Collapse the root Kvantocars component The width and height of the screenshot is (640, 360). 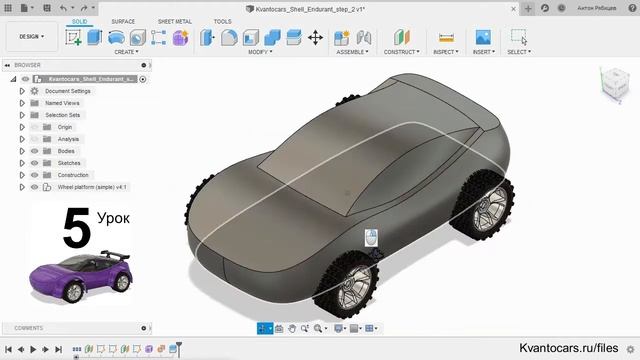click(13, 79)
